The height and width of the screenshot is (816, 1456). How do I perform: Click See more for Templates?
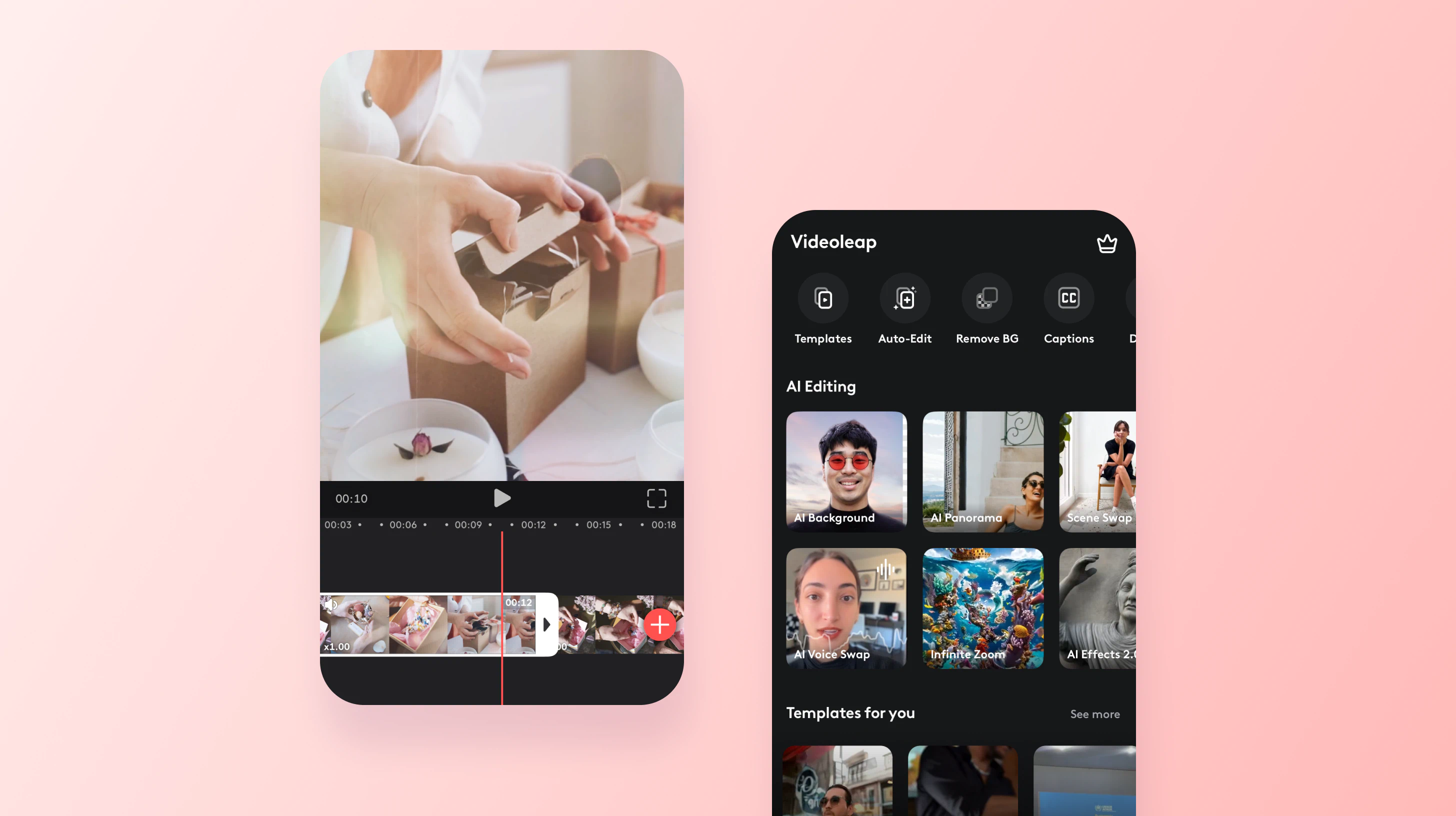coord(1095,714)
